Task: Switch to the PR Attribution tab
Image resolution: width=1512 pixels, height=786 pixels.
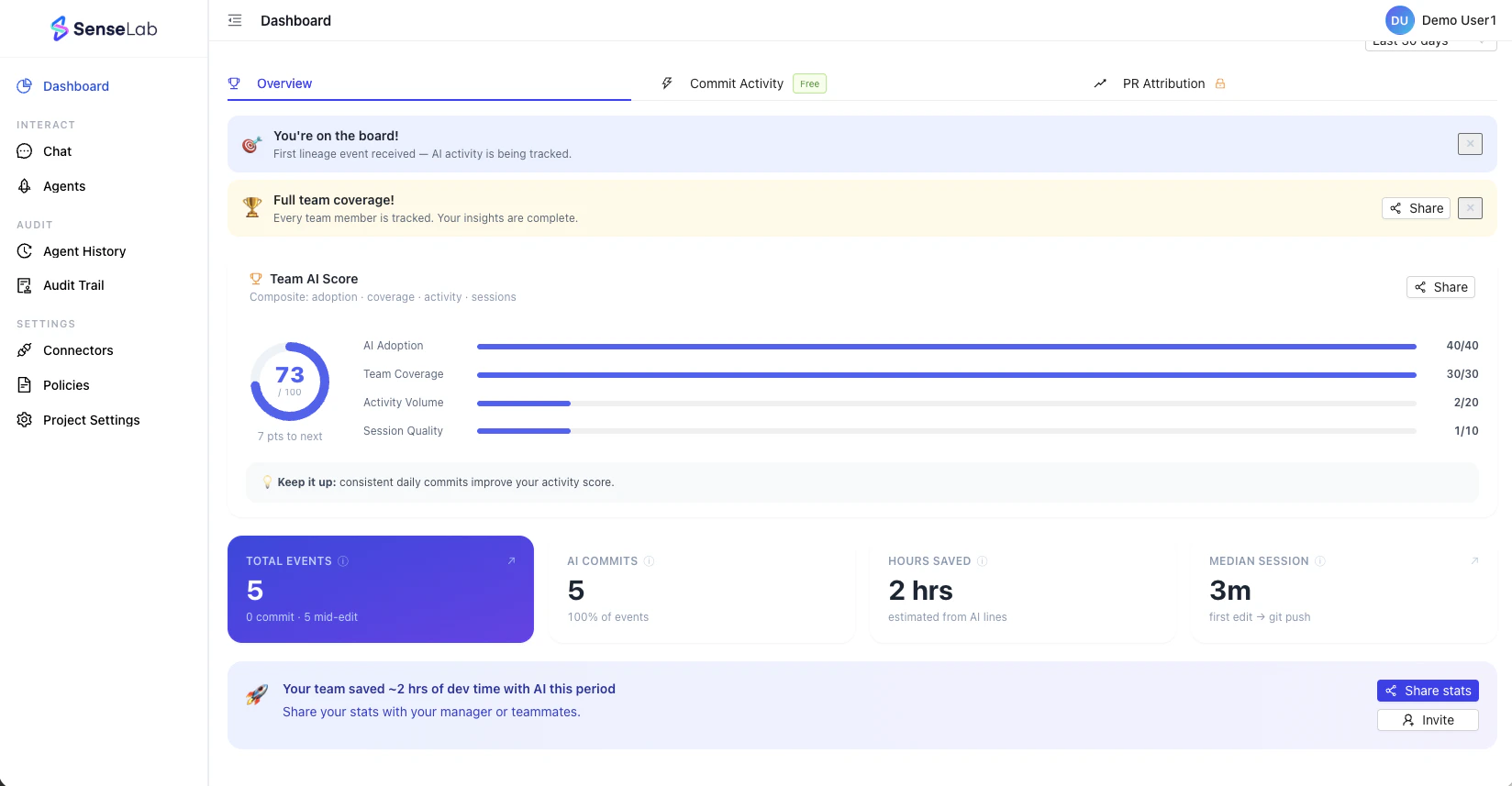Action: click(1163, 83)
